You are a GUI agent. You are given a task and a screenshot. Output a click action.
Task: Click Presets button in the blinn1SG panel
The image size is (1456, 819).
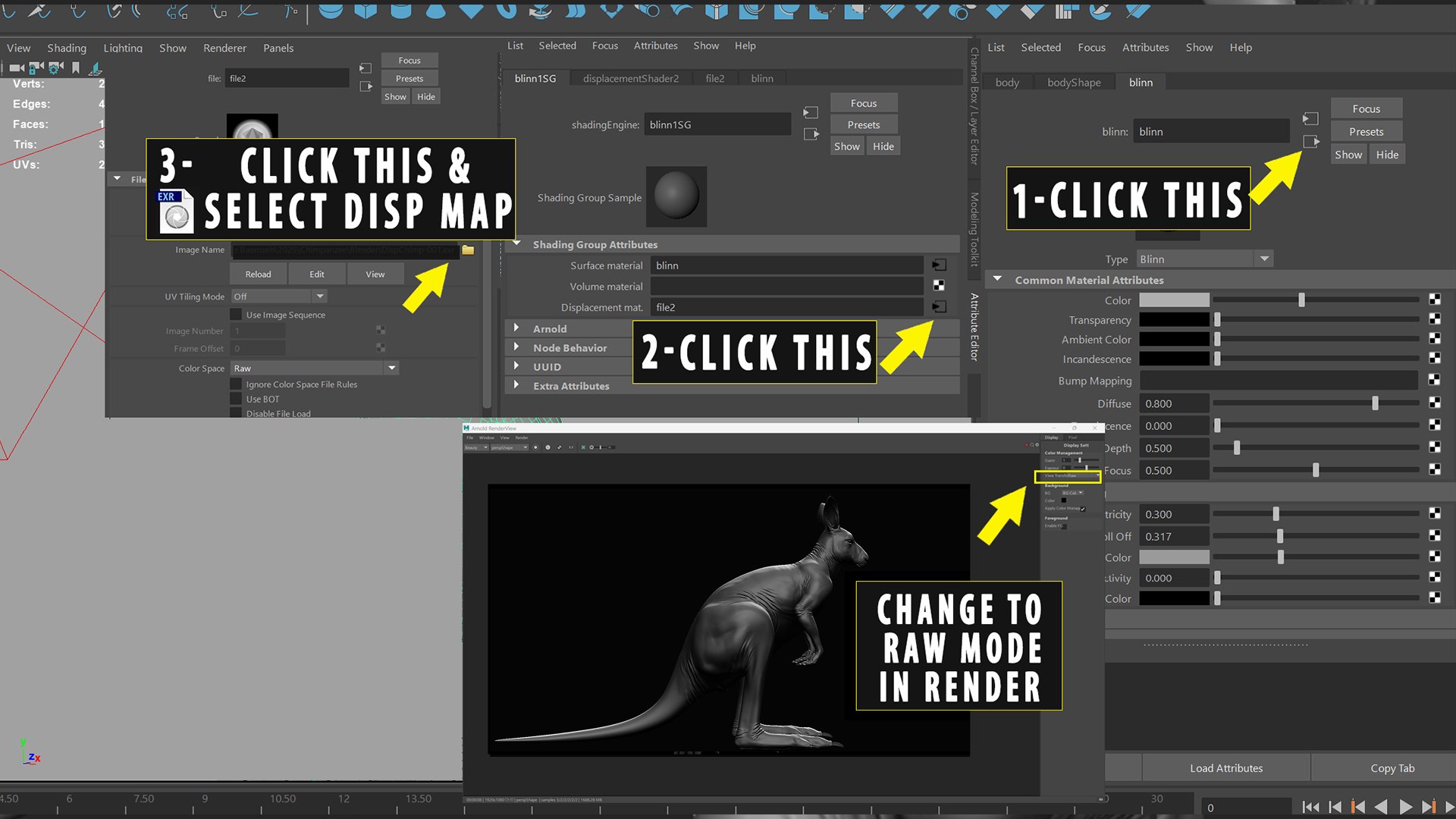tap(864, 124)
